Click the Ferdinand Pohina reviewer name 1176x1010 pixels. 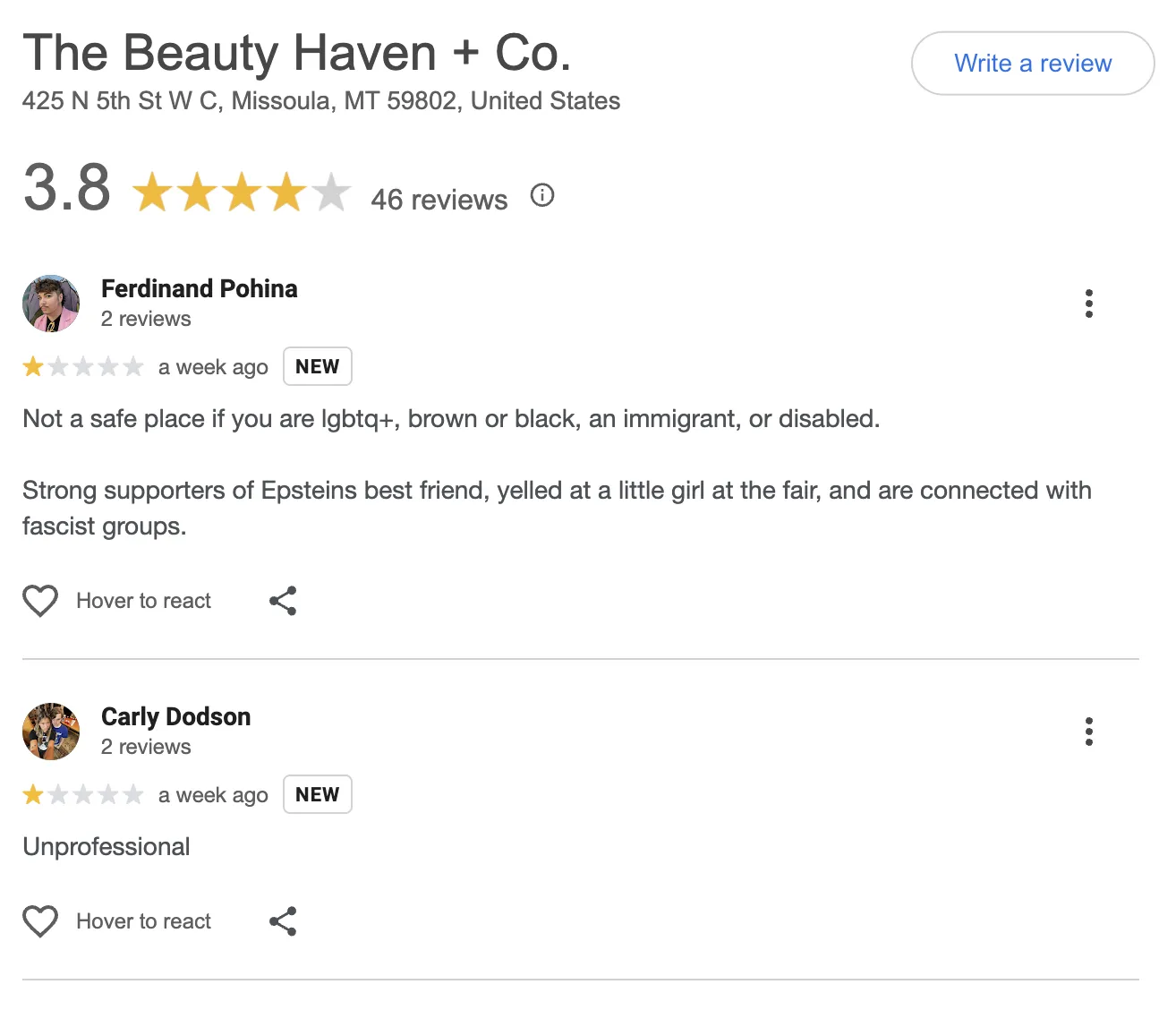click(x=200, y=288)
